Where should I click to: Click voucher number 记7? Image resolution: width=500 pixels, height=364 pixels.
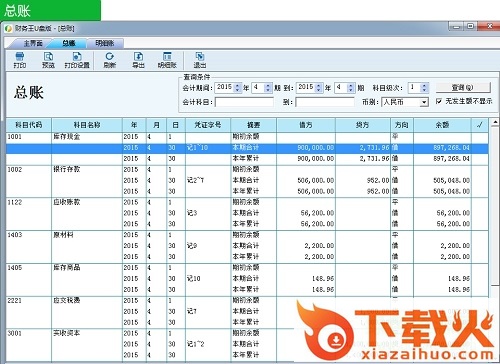click(192, 311)
